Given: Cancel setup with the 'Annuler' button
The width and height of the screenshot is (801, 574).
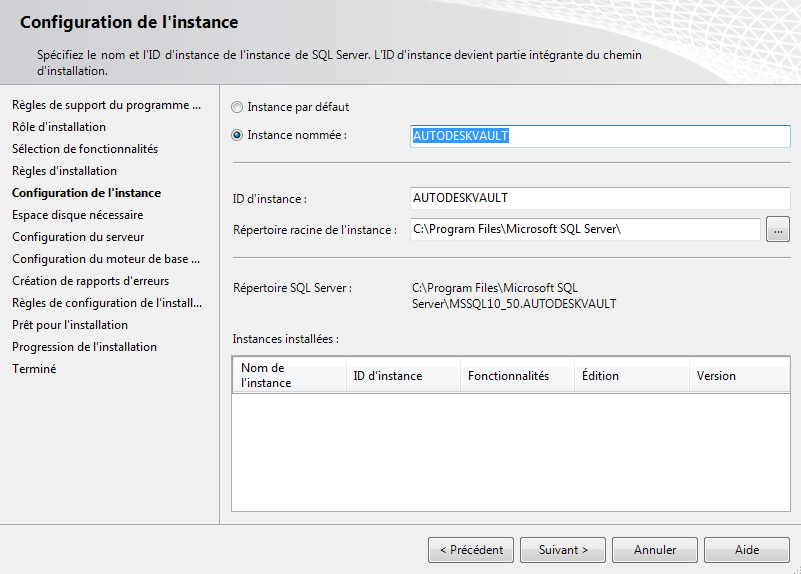Looking at the screenshot, I should click(x=655, y=550).
